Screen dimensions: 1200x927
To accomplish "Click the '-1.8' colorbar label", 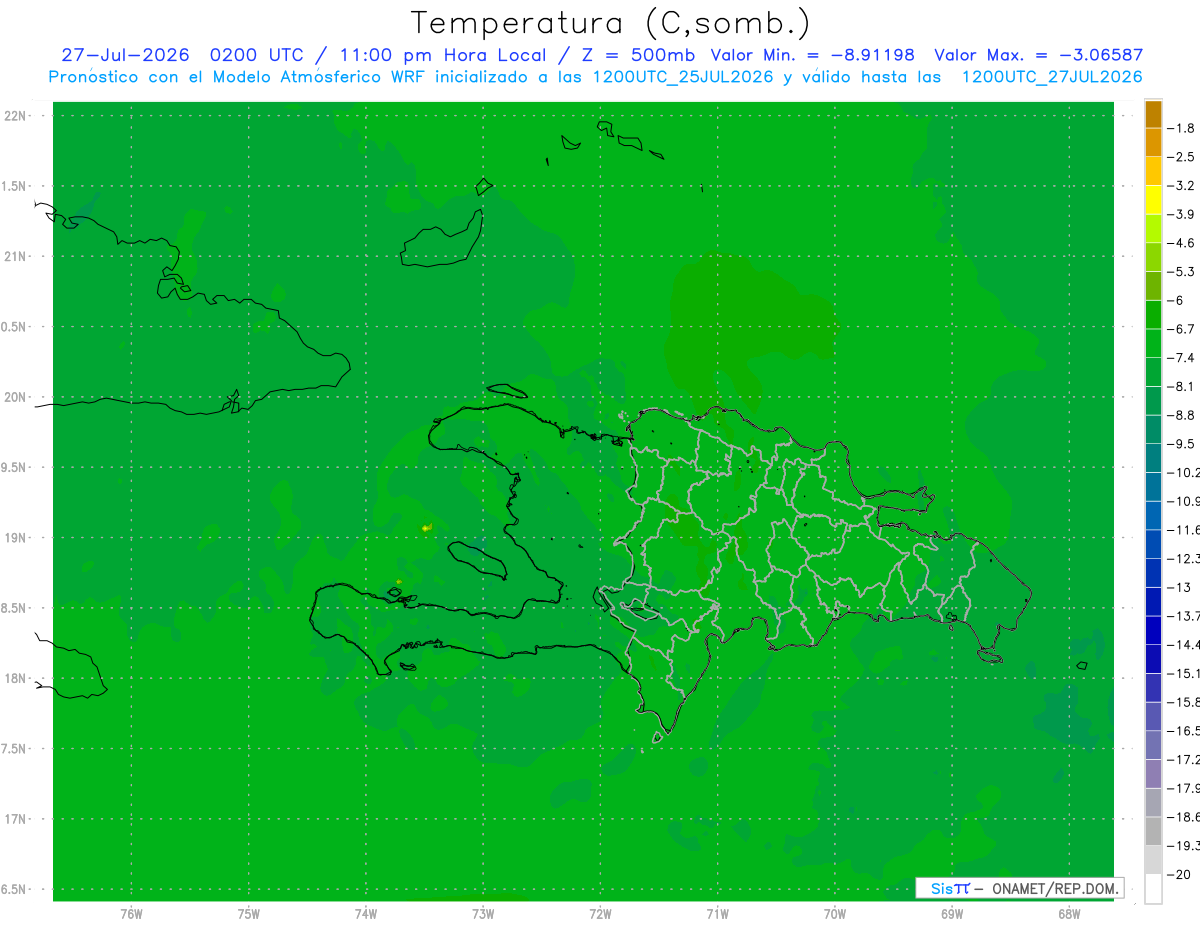I will [x=1181, y=128].
